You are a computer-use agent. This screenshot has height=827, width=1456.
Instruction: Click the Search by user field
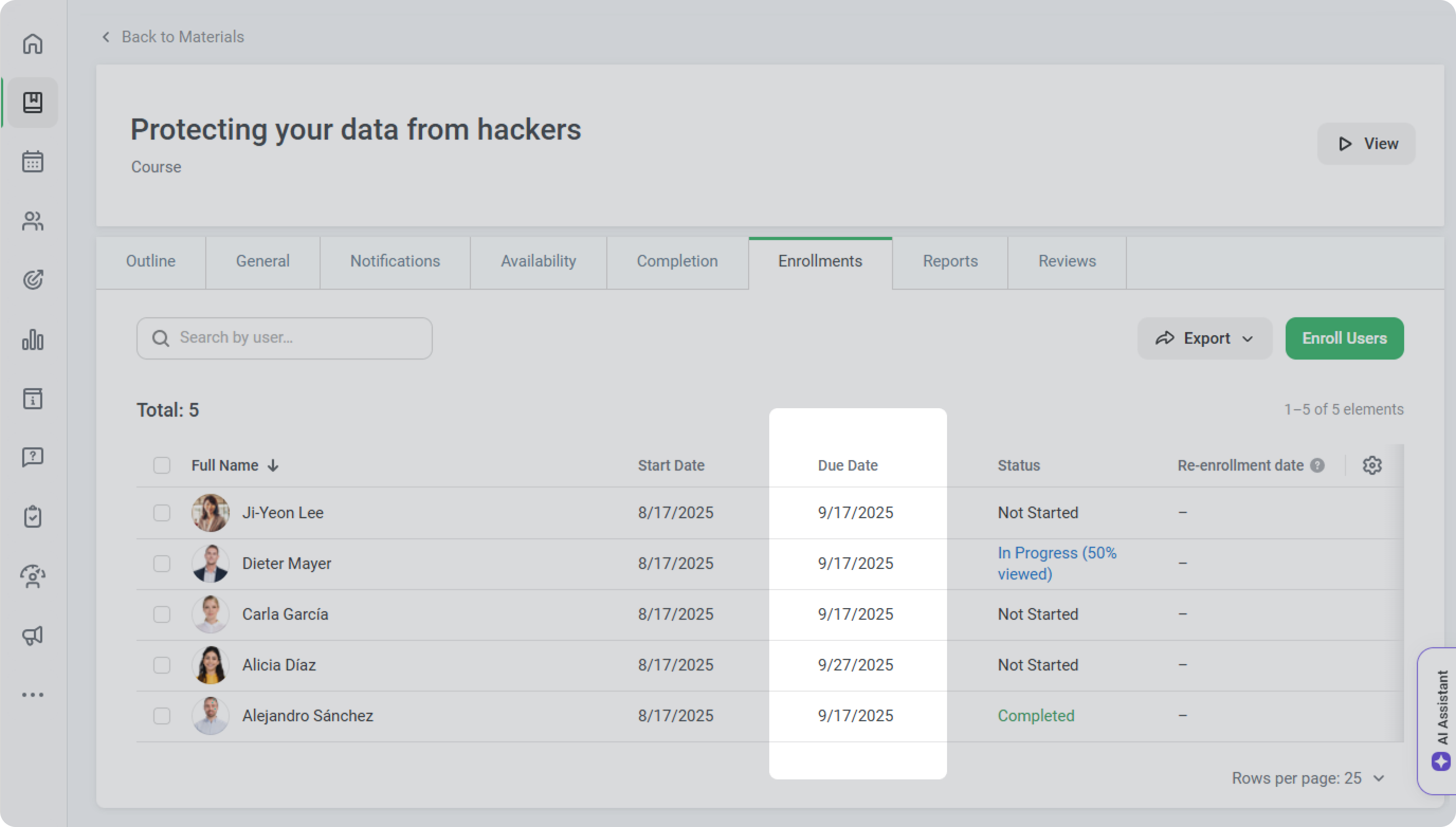284,338
